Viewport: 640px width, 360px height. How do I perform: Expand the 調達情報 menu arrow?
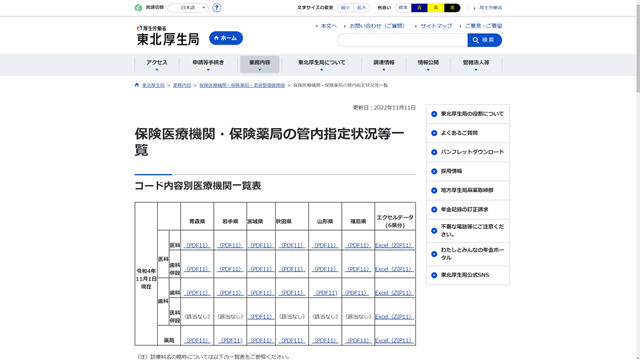(384, 70)
